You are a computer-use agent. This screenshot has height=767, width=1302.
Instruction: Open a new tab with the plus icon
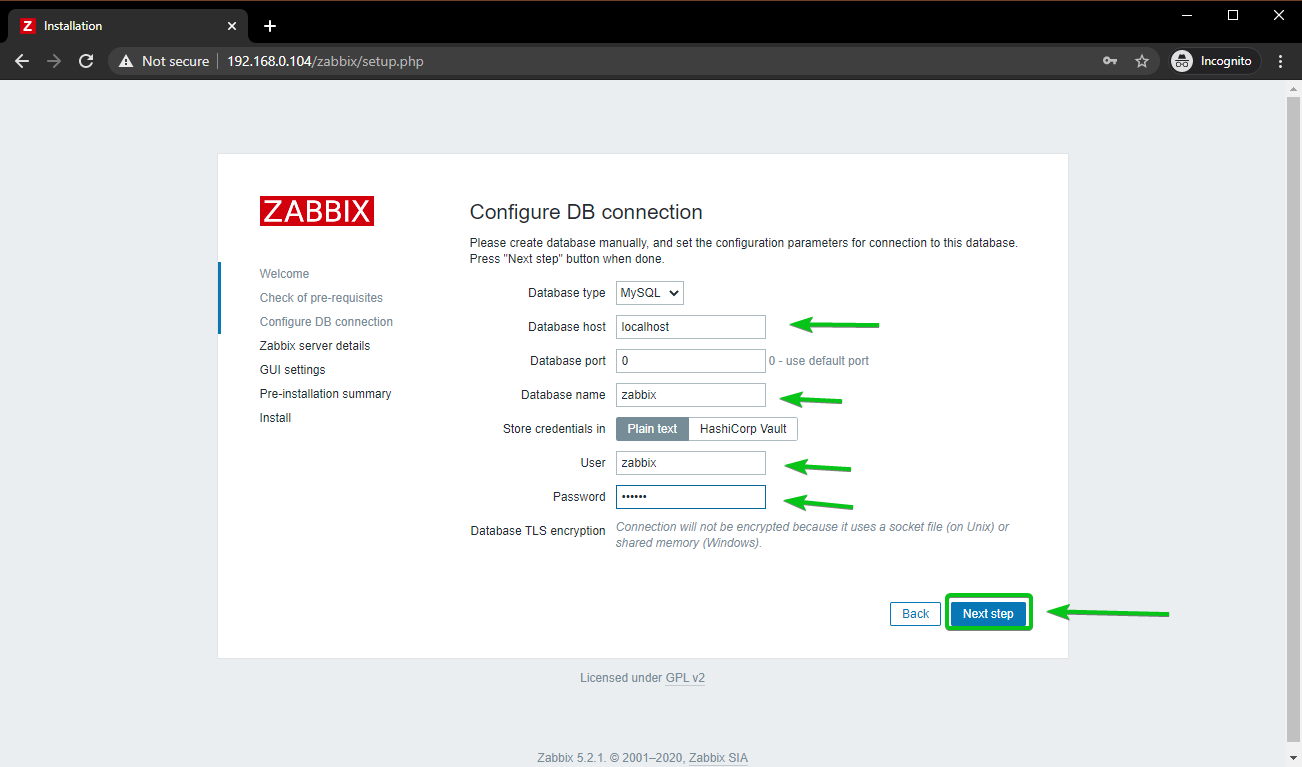(x=269, y=26)
